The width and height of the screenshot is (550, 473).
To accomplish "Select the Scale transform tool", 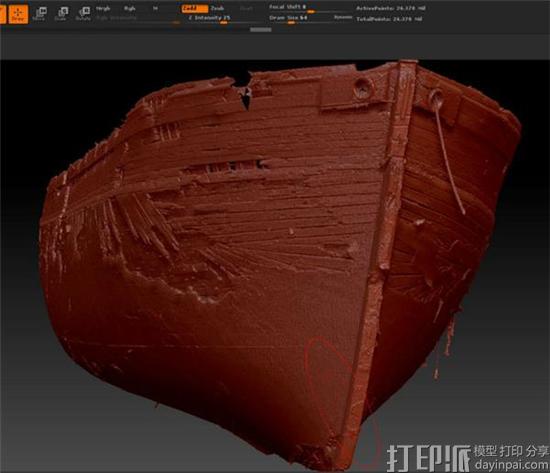I will tap(61, 14).
